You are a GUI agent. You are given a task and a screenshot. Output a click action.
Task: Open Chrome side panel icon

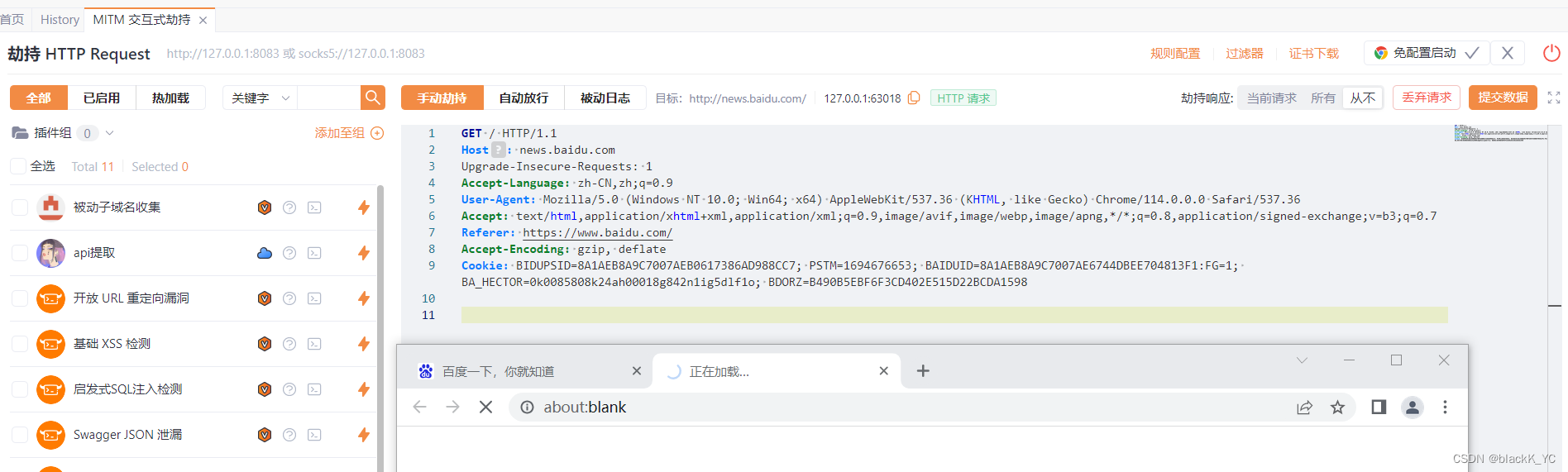click(1379, 407)
